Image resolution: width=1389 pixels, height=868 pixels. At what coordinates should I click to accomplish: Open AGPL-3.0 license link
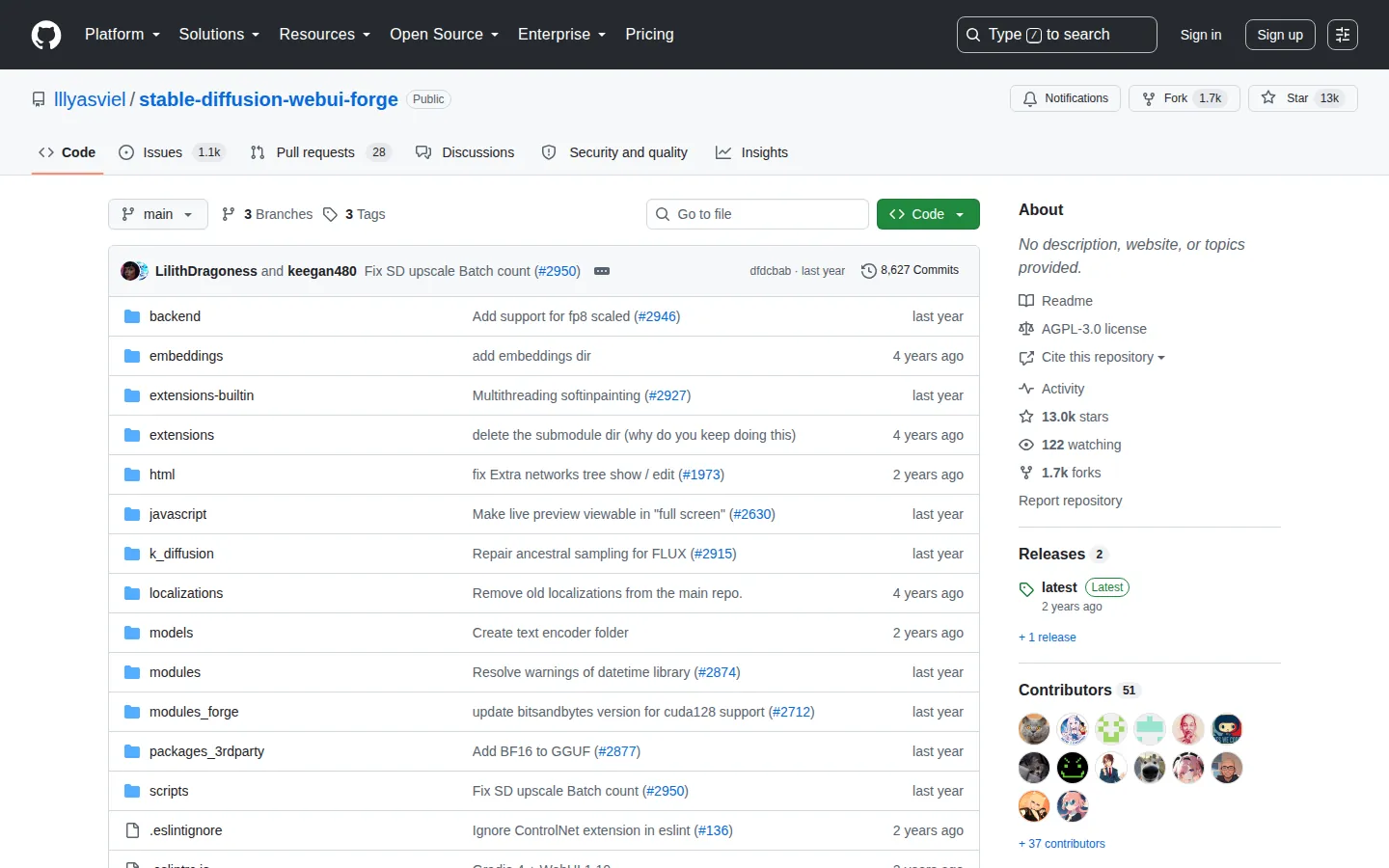pos(1082,329)
